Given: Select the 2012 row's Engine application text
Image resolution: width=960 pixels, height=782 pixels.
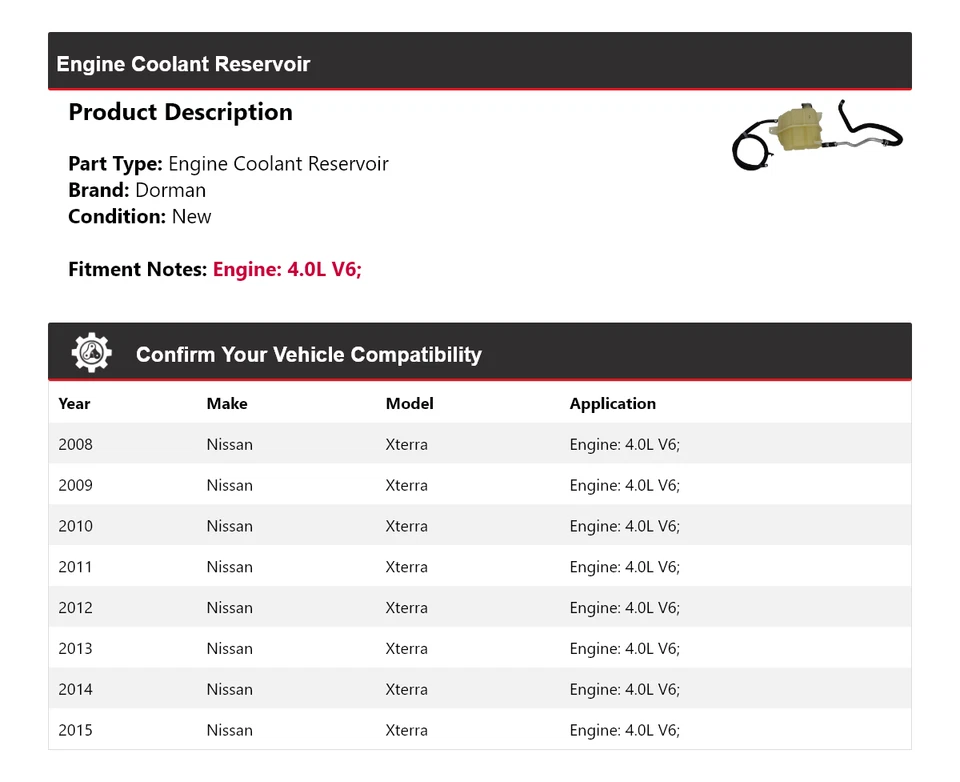Looking at the screenshot, I should click(x=624, y=608).
